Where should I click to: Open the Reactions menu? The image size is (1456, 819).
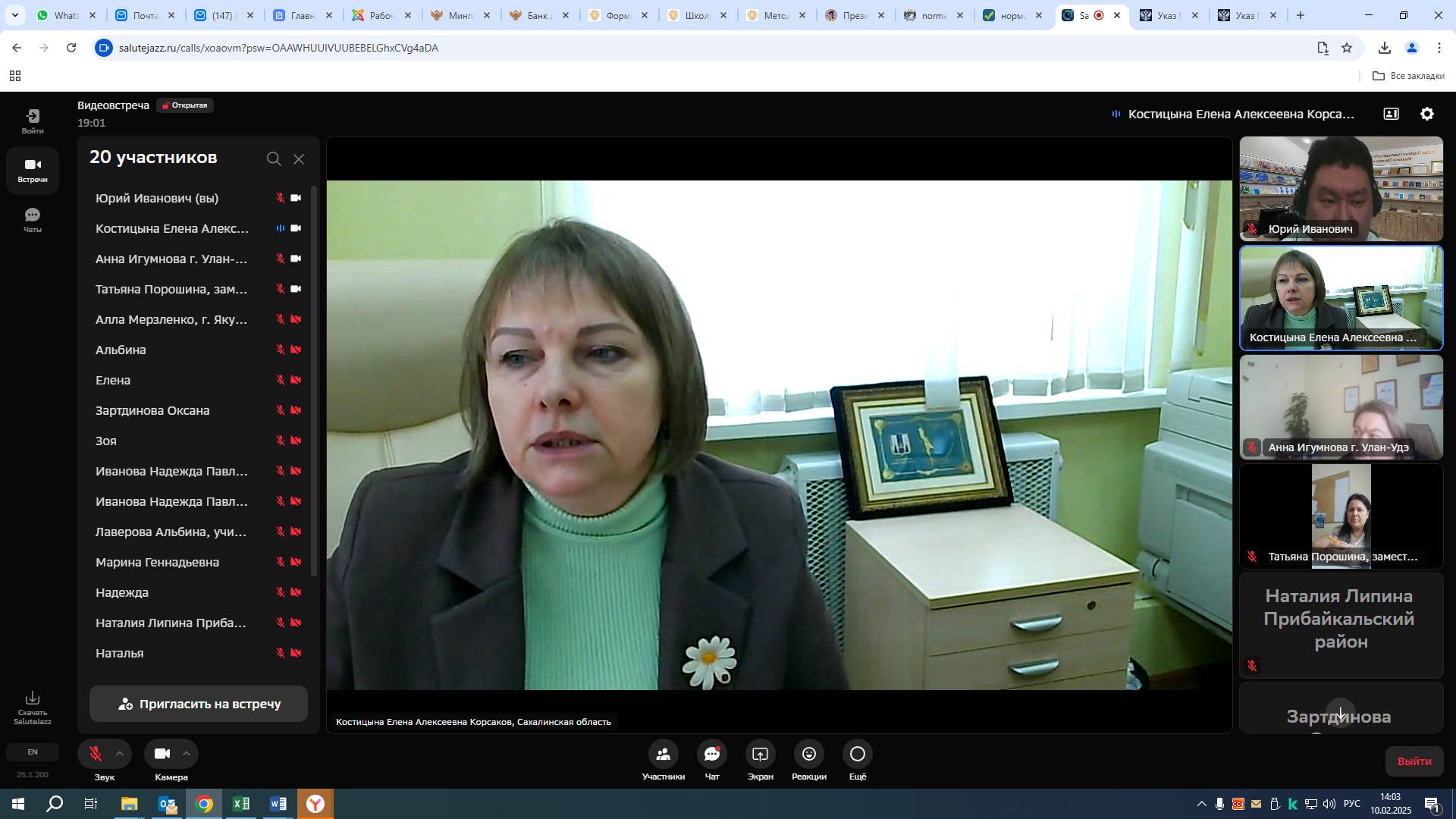808,755
